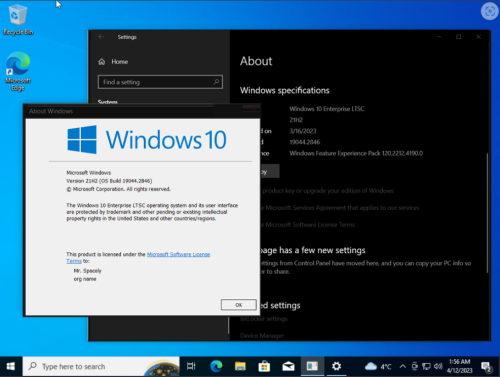The height and width of the screenshot is (377, 500).
Task: Click the network tray icon
Action: click(426, 366)
